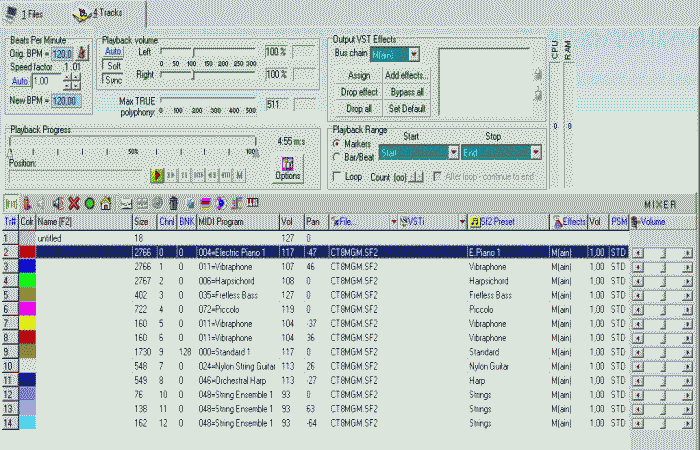
Task: Enable the Loop checkbox
Action: 336,176
